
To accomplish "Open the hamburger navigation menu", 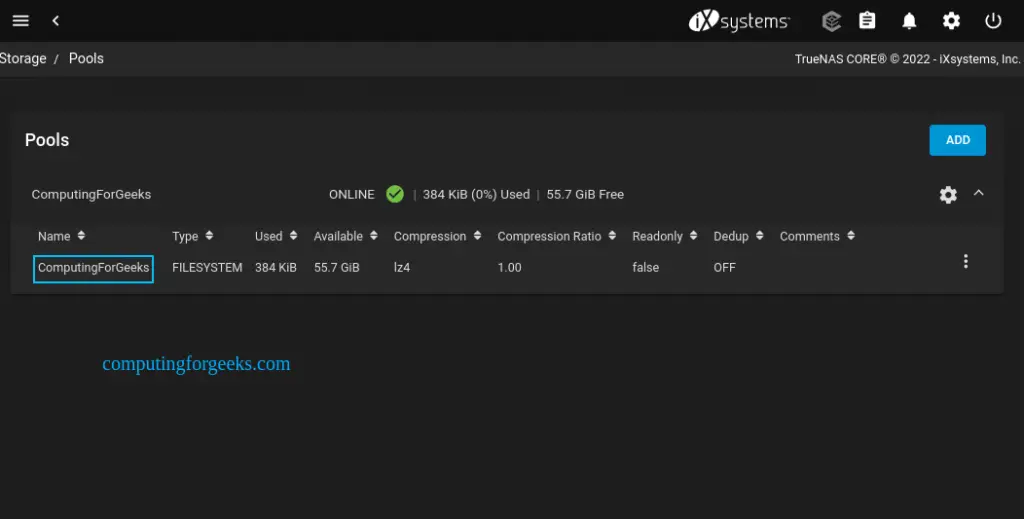I will (21, 21).
